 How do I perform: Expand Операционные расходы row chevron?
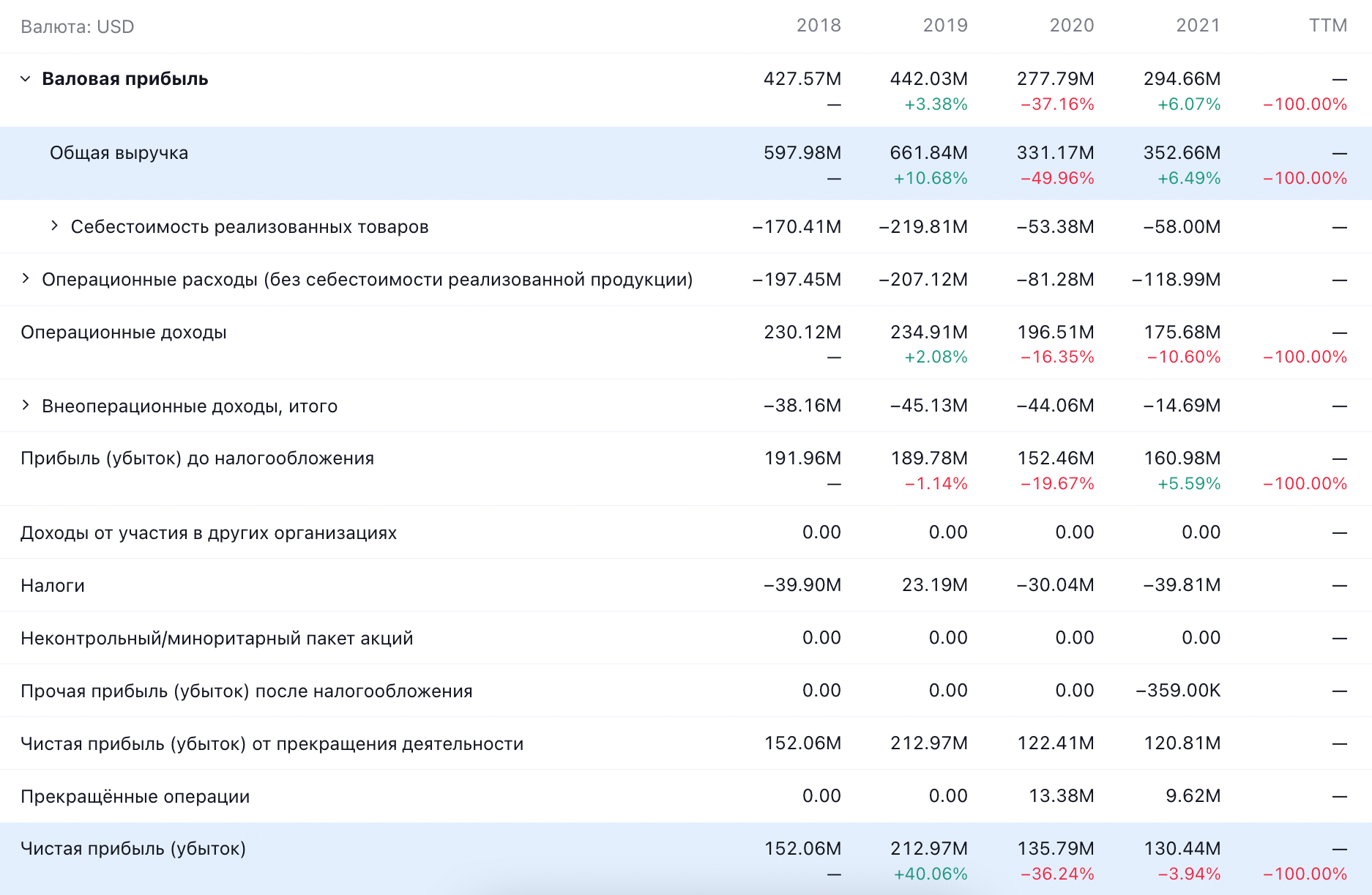click(26, 278)
